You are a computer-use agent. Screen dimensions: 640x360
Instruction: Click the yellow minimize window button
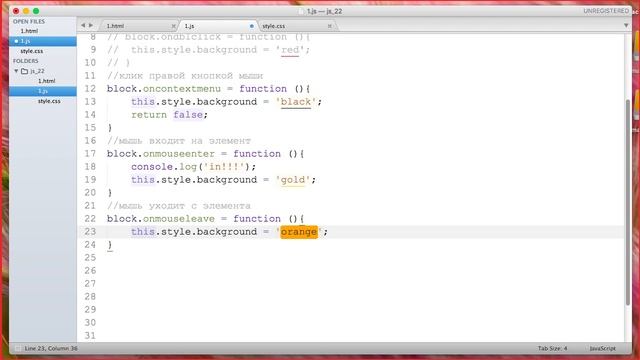pyautogui.click(x=26, y=11)
